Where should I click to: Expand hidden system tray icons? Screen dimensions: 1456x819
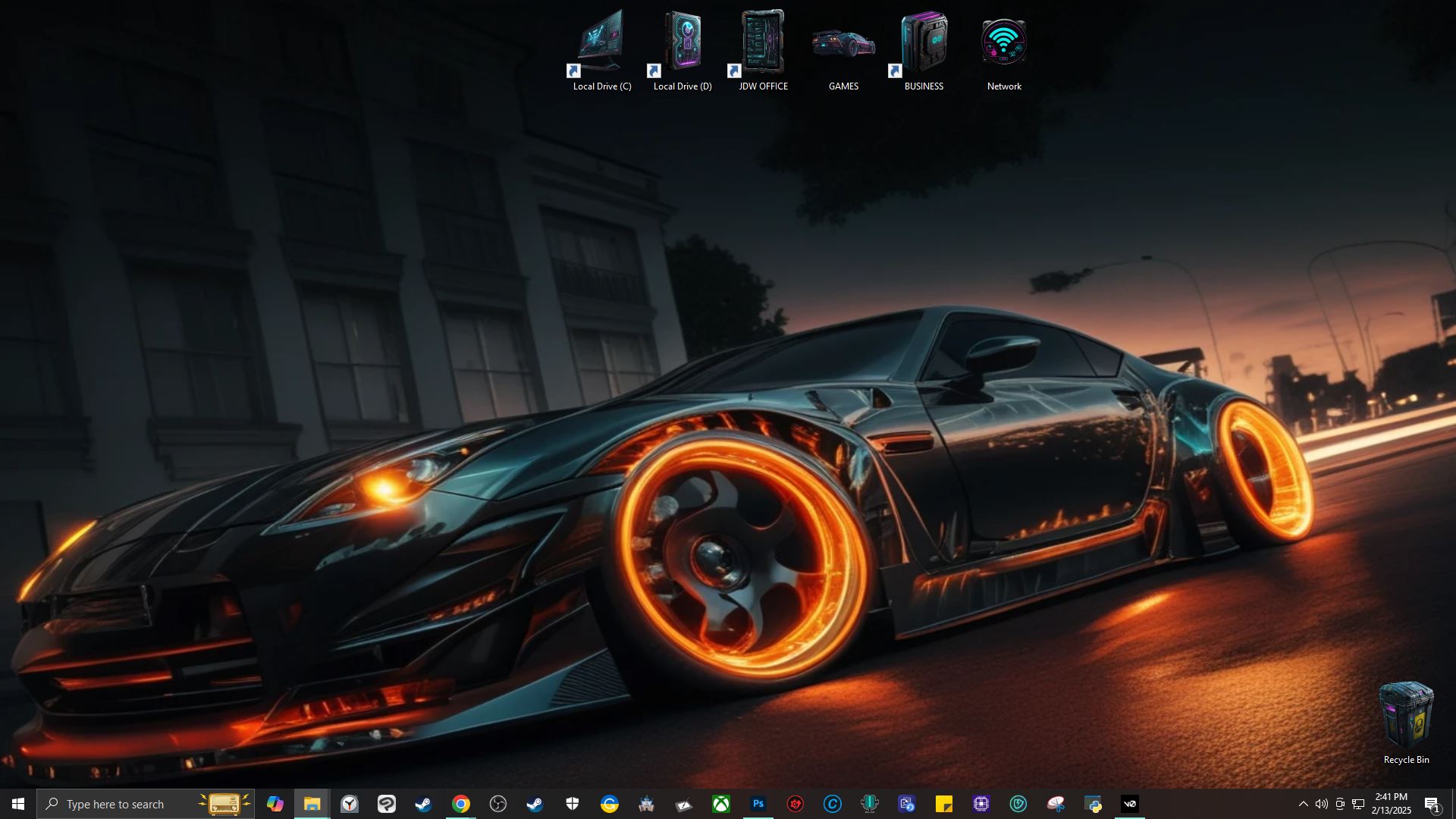(x=1303, y=804)
